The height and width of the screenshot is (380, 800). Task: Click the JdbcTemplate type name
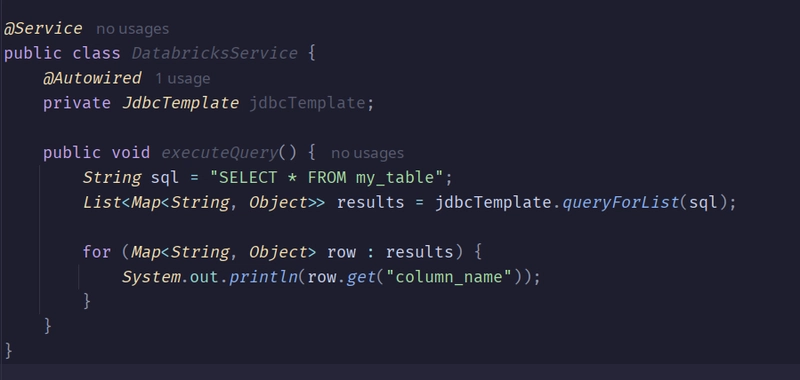181,103
